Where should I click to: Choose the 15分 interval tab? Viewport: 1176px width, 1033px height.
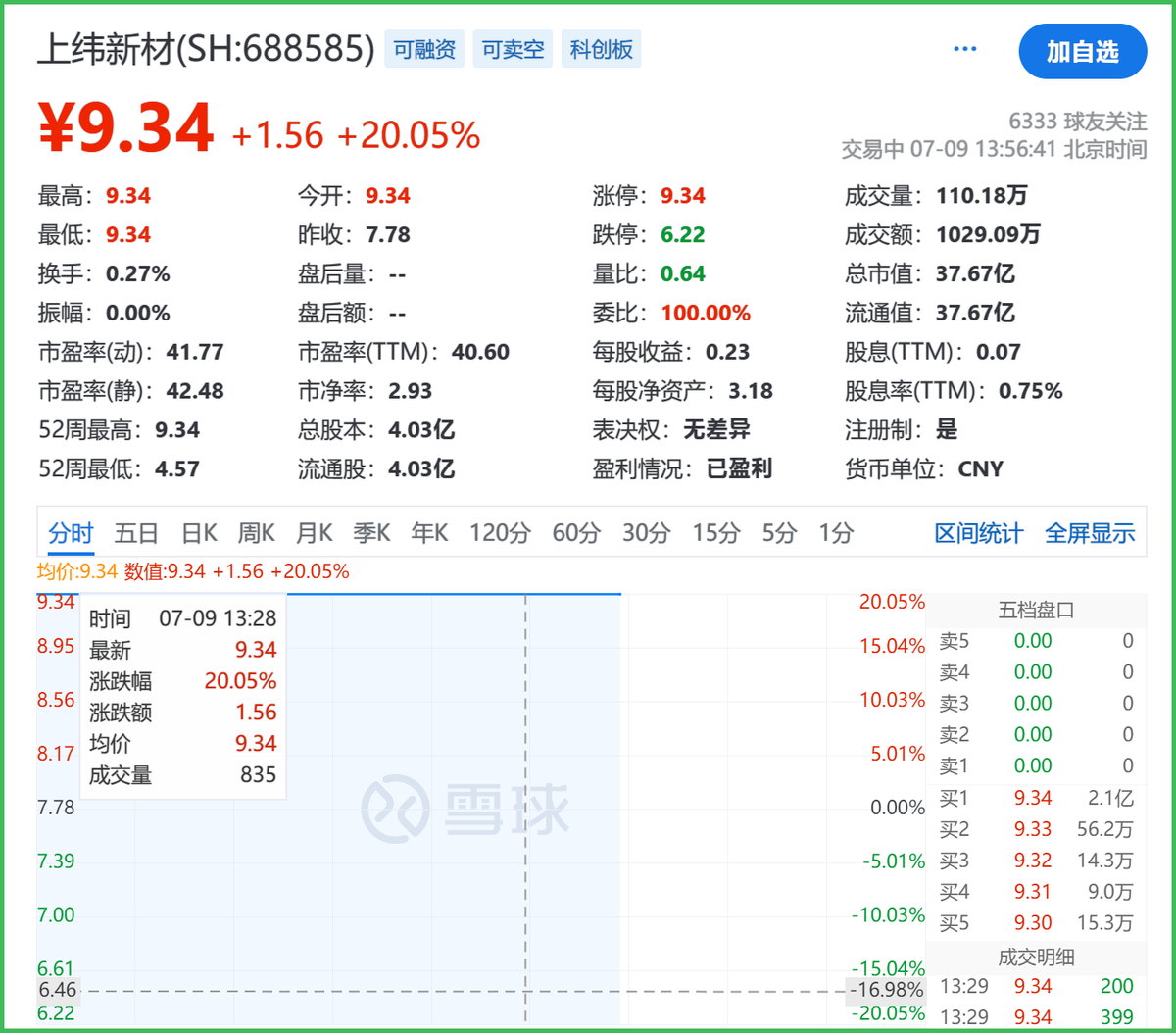pos(716,533)
